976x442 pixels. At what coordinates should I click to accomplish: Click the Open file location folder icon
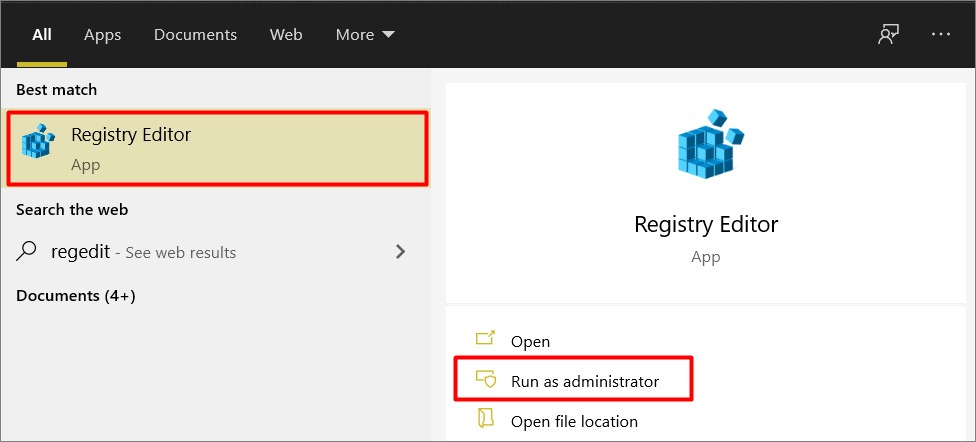pos(485,418)
